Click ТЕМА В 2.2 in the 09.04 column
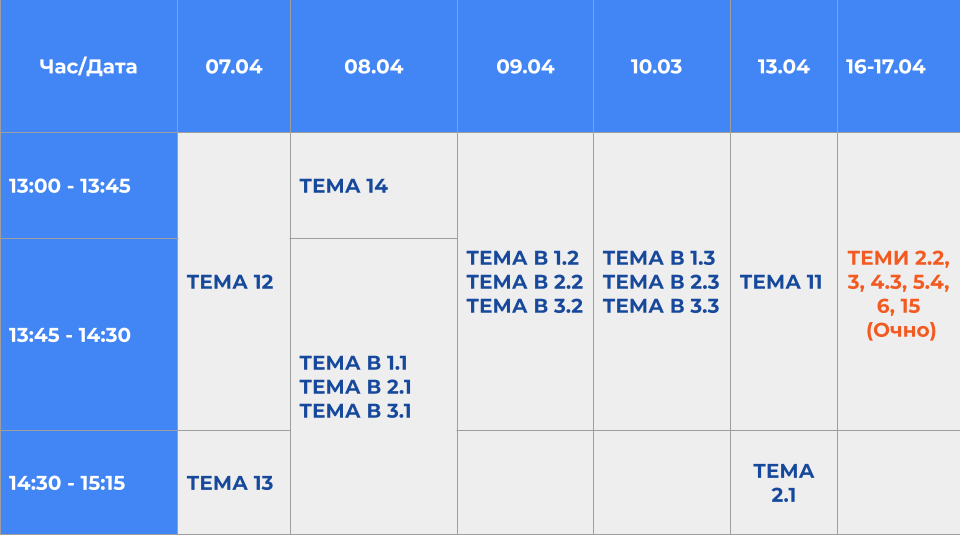The height and width of the screenshot is (540, 960). [525, 282]
